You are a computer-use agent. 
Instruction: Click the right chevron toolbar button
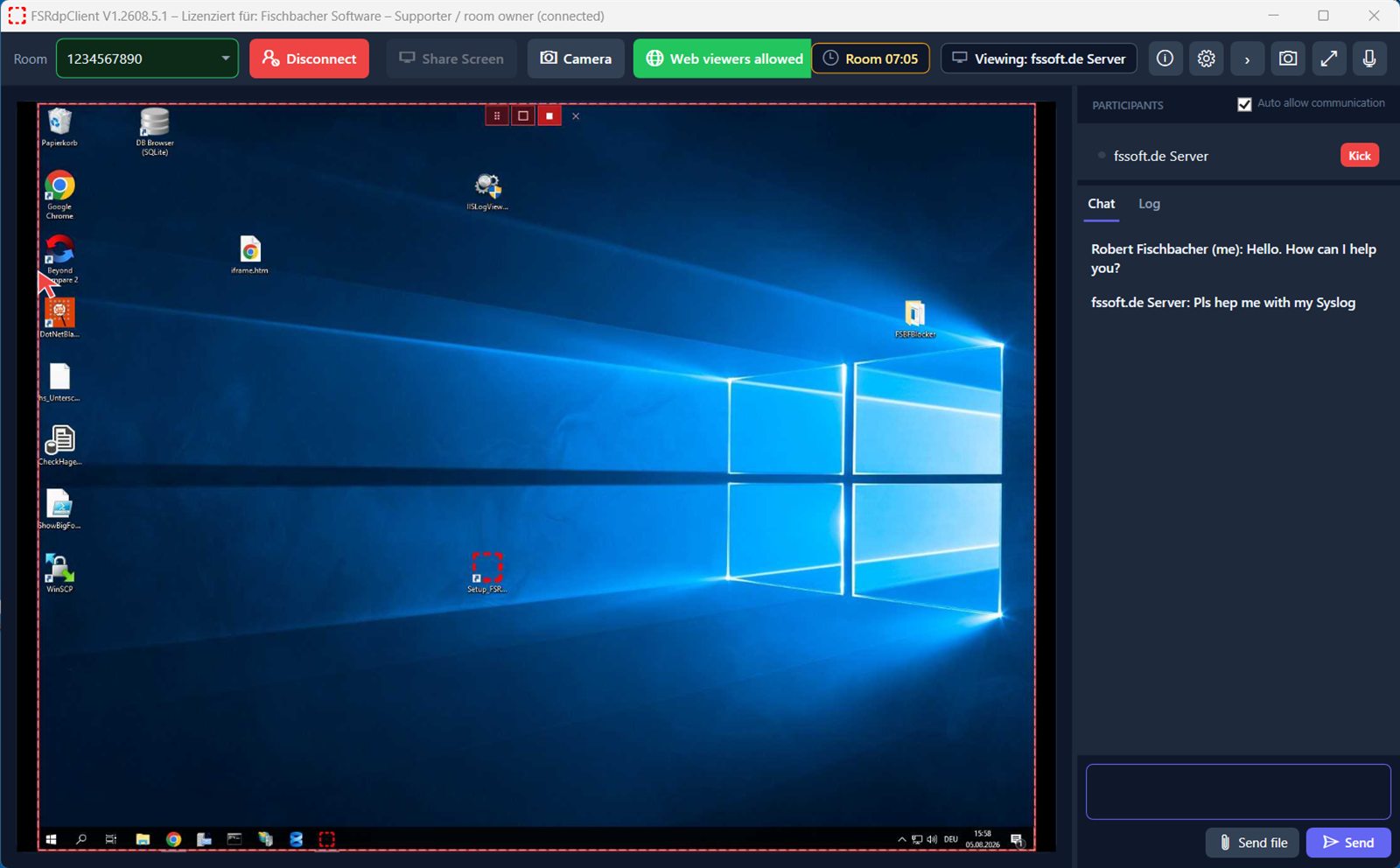point(1247,59)
